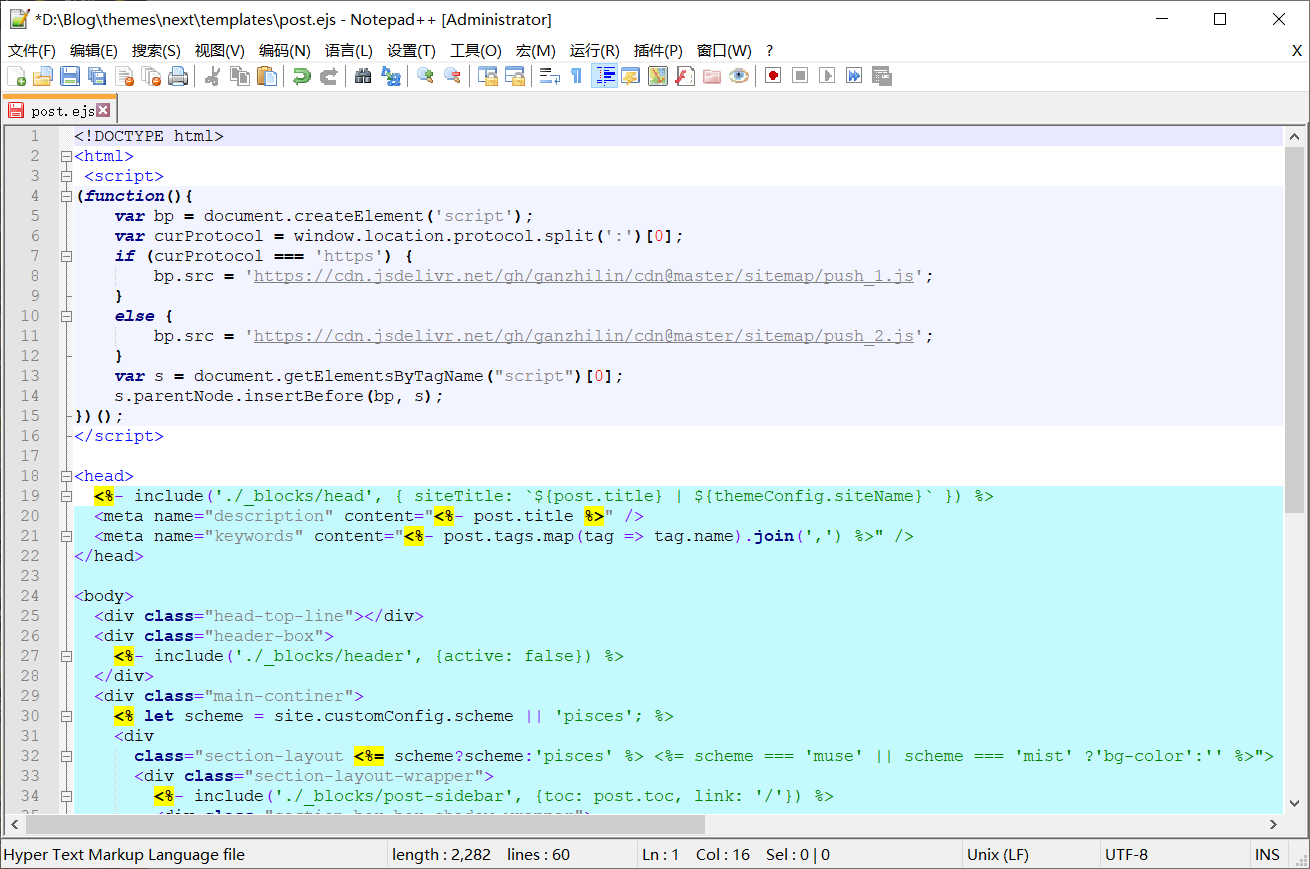Collapse the html fold on line 2
The width and height of the screenshot is (1310, 869).
66,156
